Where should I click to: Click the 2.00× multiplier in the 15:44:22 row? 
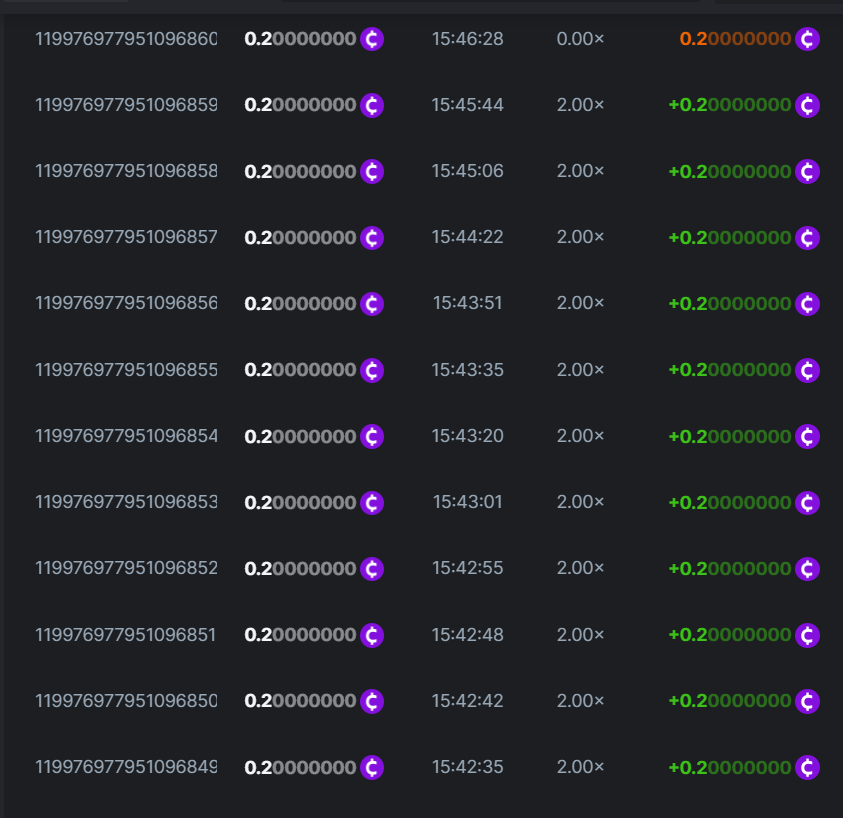pos(580,238)
